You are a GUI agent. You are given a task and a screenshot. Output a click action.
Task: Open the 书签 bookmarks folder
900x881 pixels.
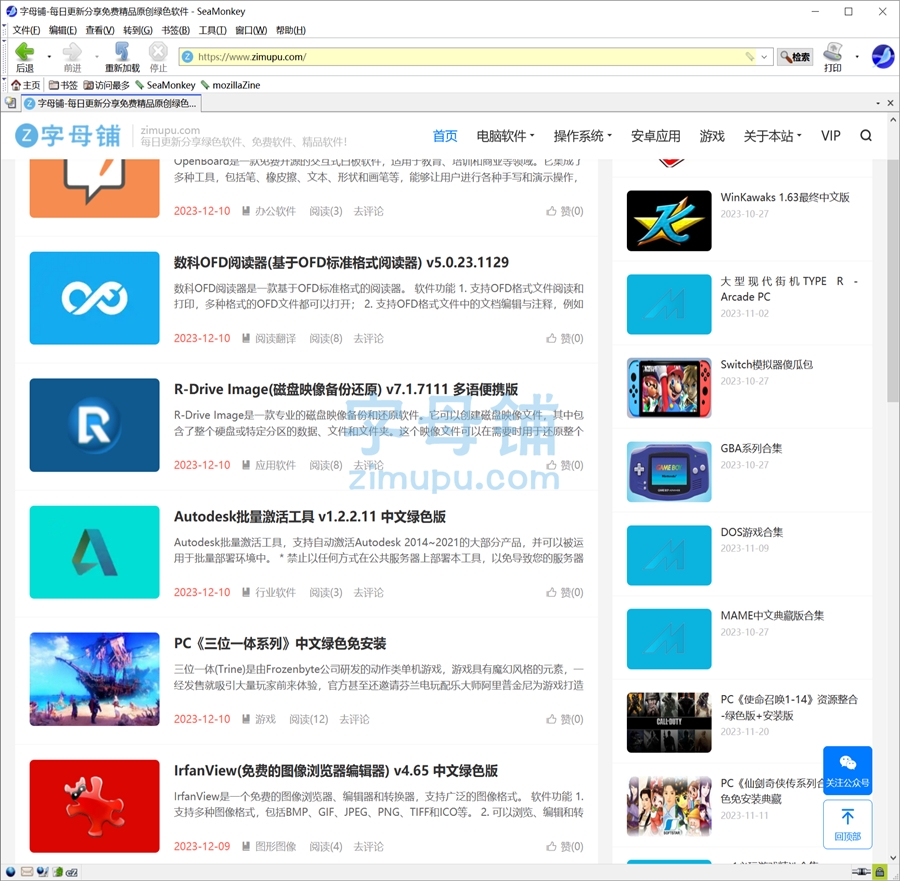coord(63,85)
